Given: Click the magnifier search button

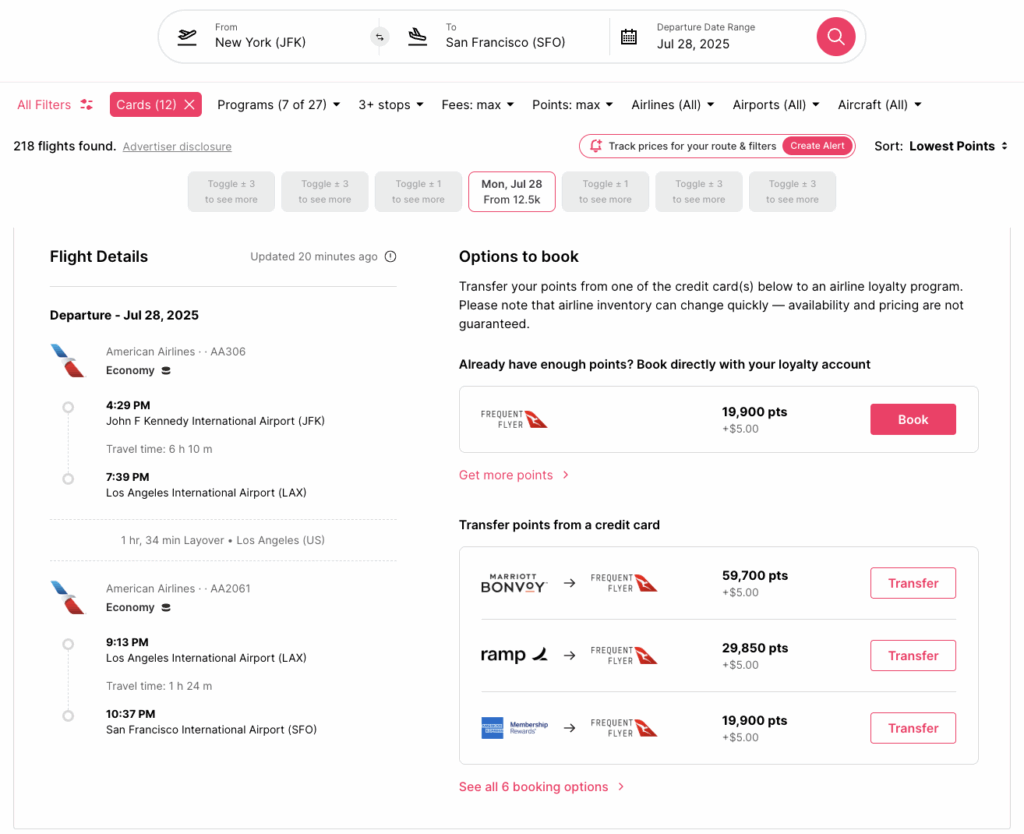Looking at the screenshot, I should click(x=836, y=37).
